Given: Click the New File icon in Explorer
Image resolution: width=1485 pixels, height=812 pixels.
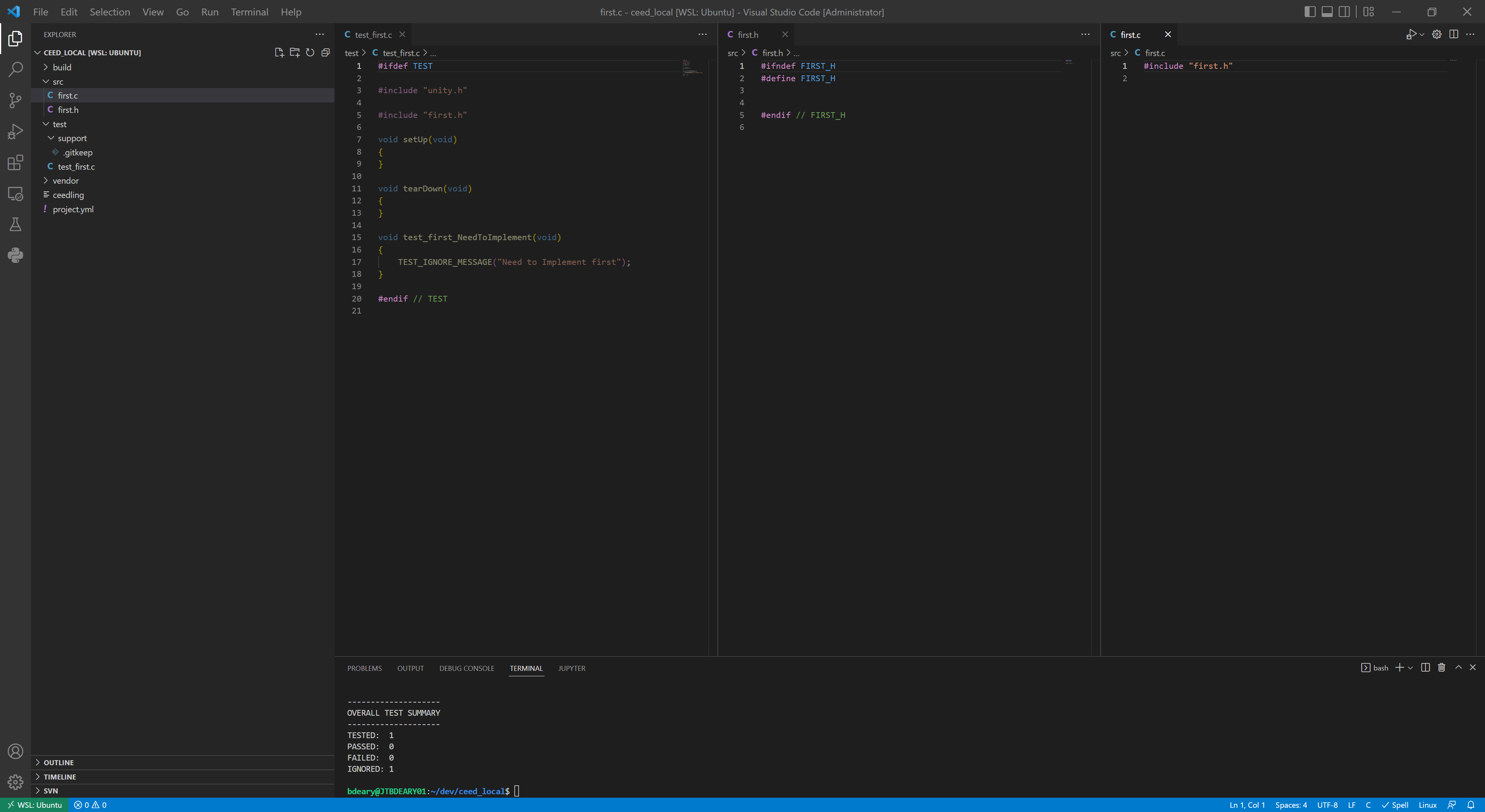Looking at the screenshot, I should coord(279,53).
